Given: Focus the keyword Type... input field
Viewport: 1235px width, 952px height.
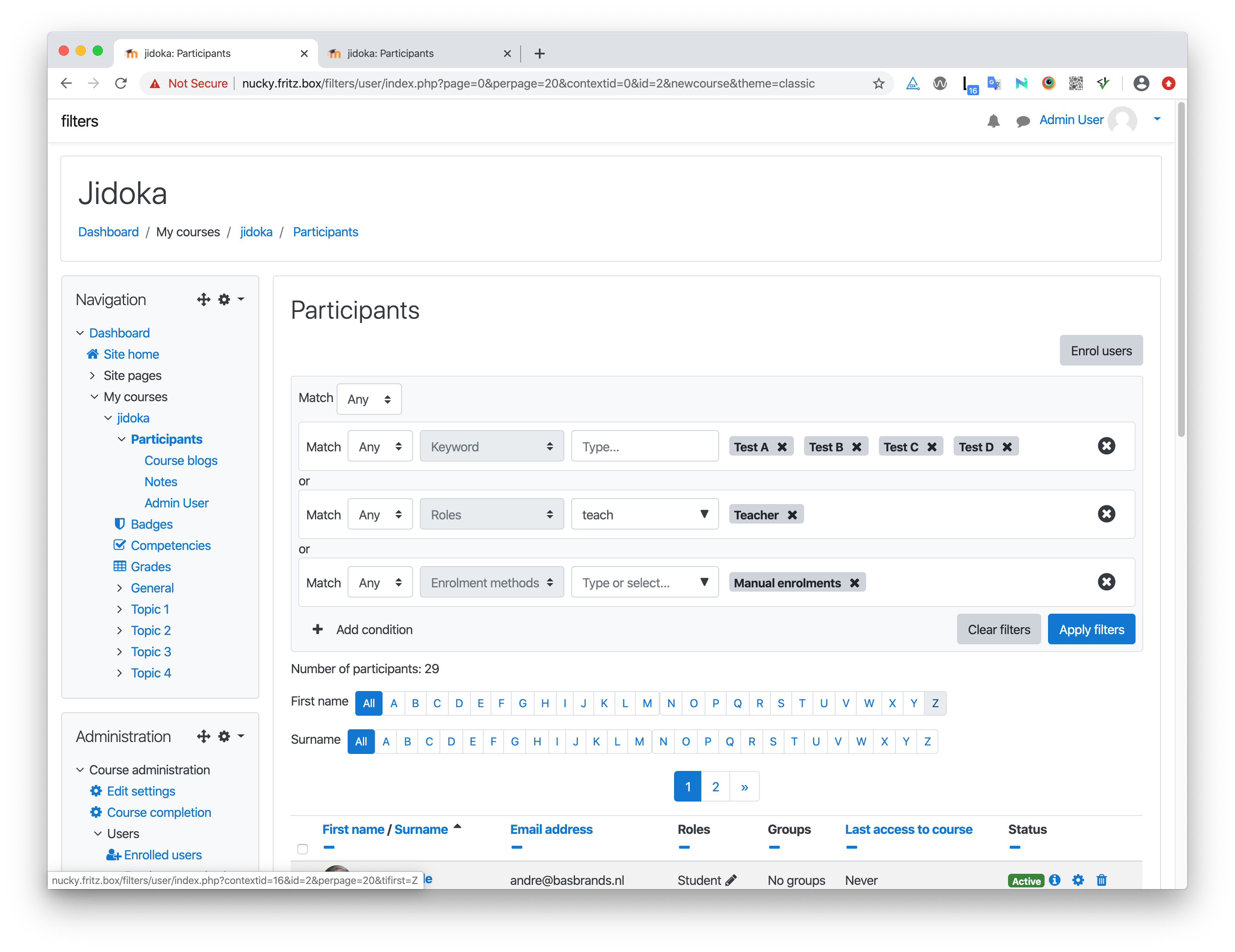Looking at the screenshot, I should coord(645,446).
